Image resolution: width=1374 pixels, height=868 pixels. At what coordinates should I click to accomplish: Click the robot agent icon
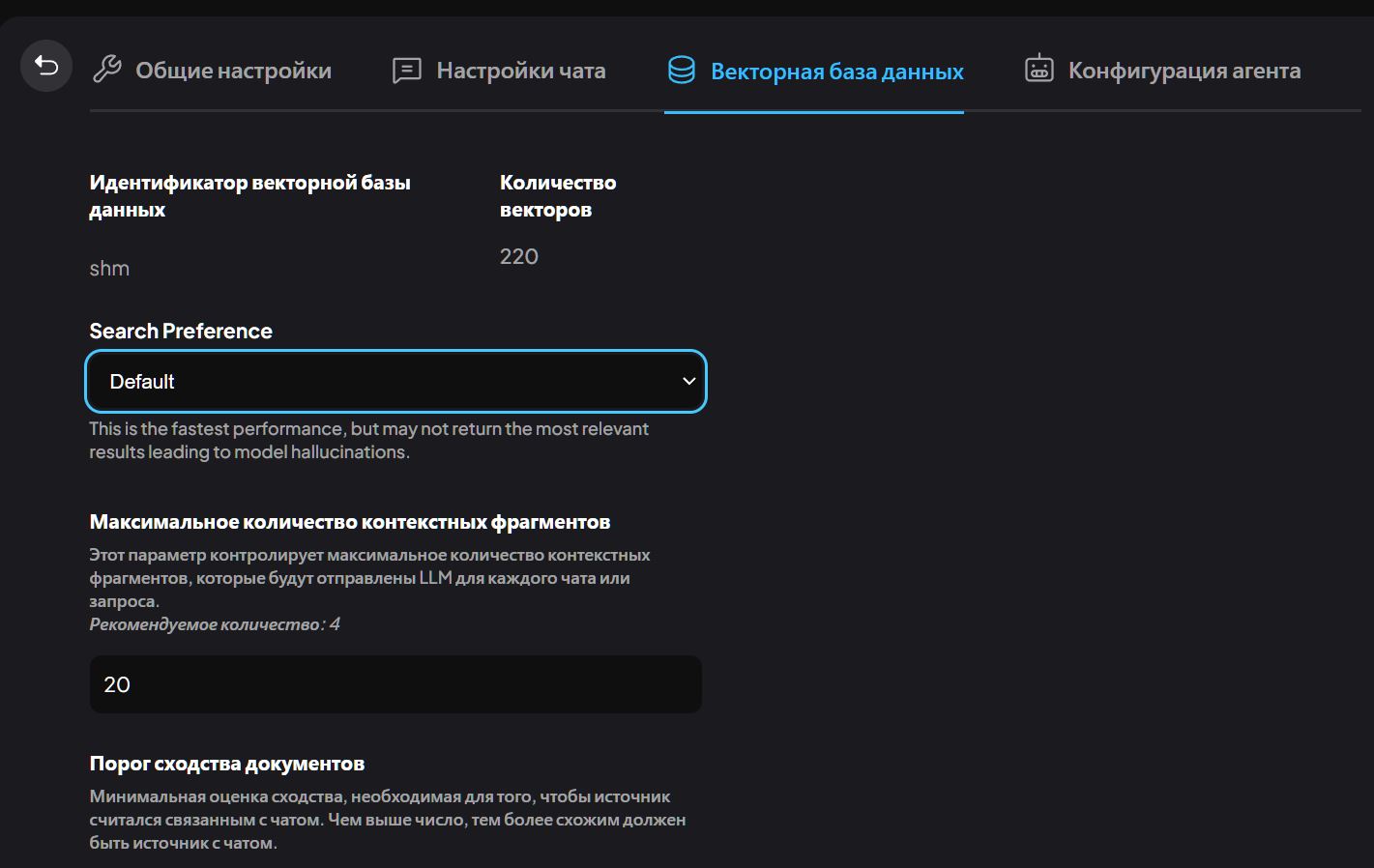tap(1038, 70)
